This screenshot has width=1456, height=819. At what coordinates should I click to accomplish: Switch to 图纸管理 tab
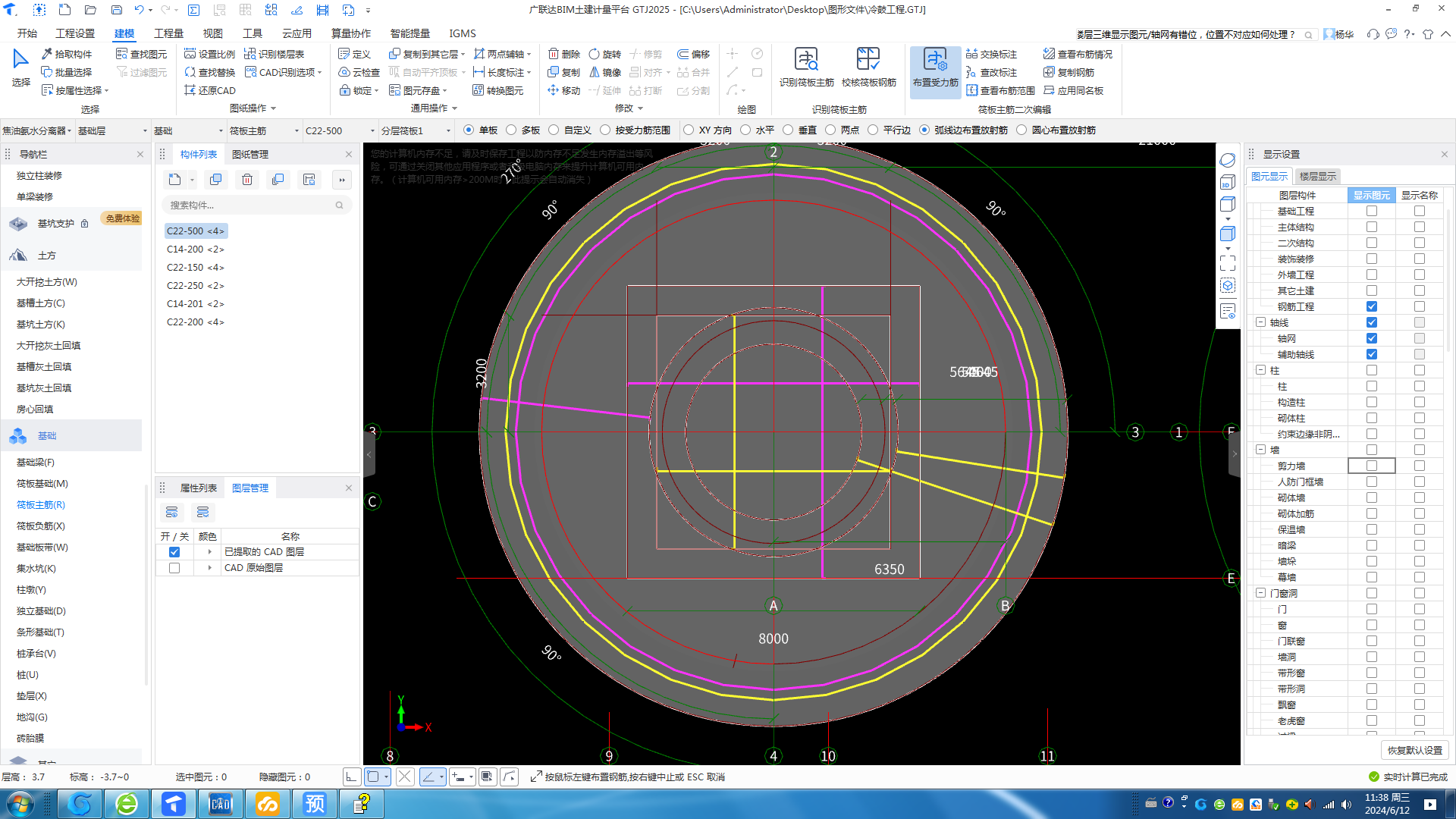[250, 154]
